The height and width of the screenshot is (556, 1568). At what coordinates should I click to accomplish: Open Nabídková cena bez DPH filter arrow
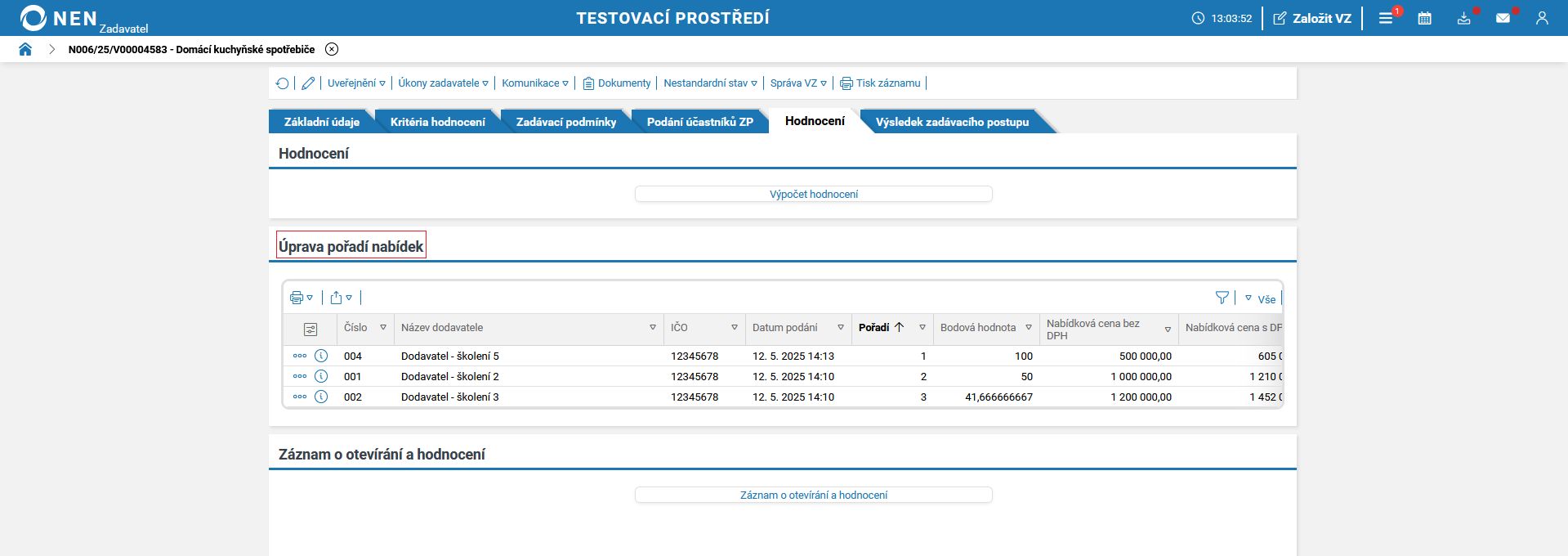click(1168, 330)
